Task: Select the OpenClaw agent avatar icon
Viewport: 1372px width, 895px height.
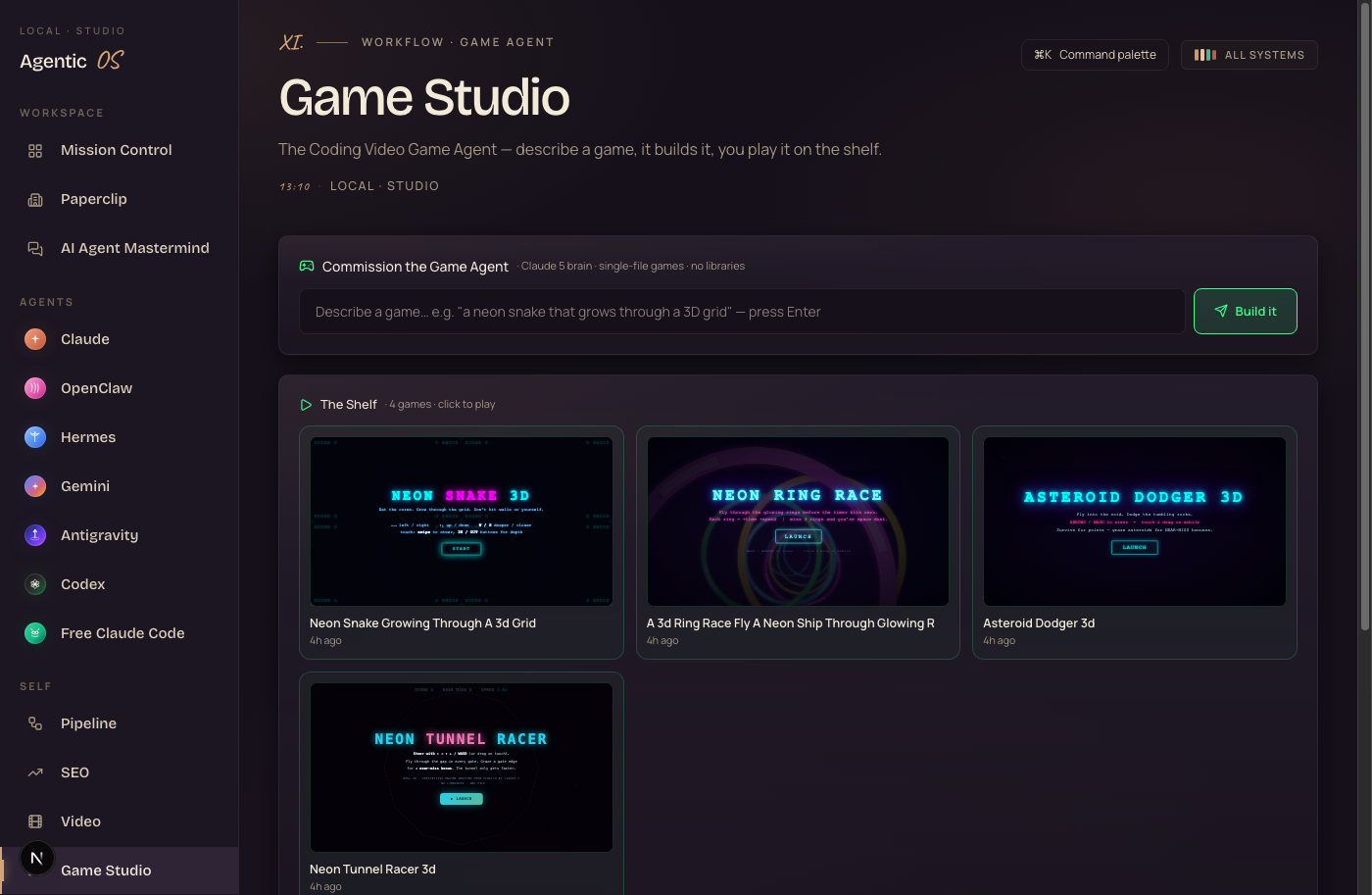Action: pyautogui.click(x=35, y=388)
